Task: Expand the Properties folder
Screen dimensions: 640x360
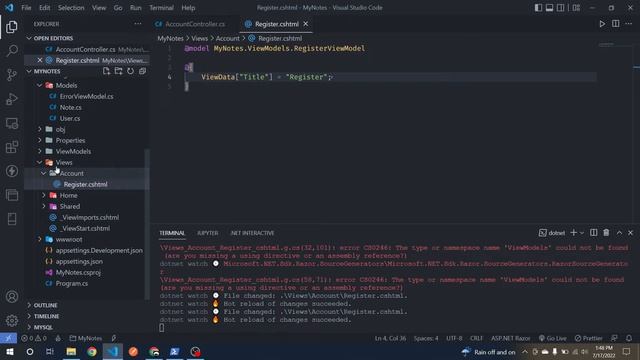Action: 40,140
